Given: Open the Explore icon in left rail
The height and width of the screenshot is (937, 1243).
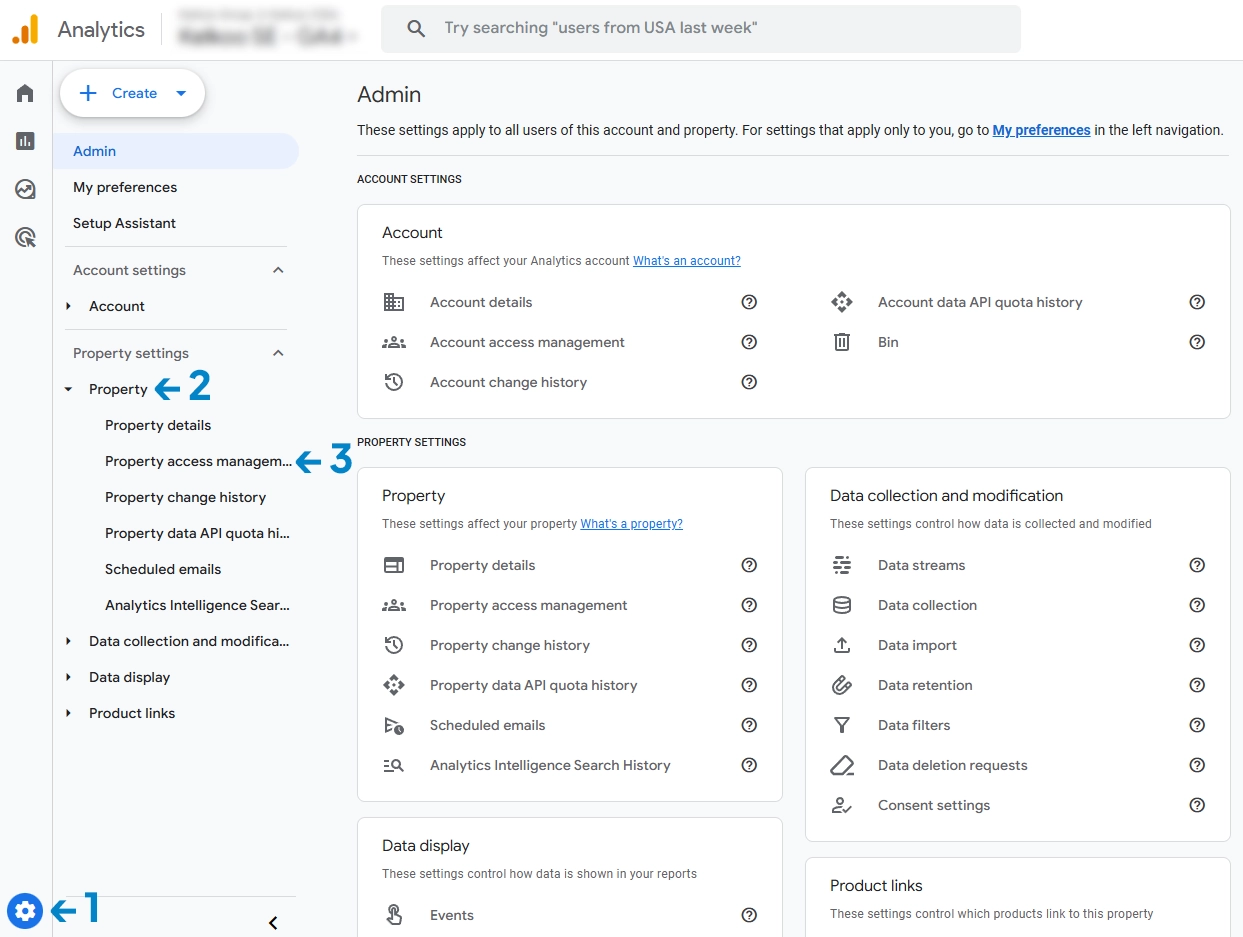Looking at the screenshot, I should point(25,189).
